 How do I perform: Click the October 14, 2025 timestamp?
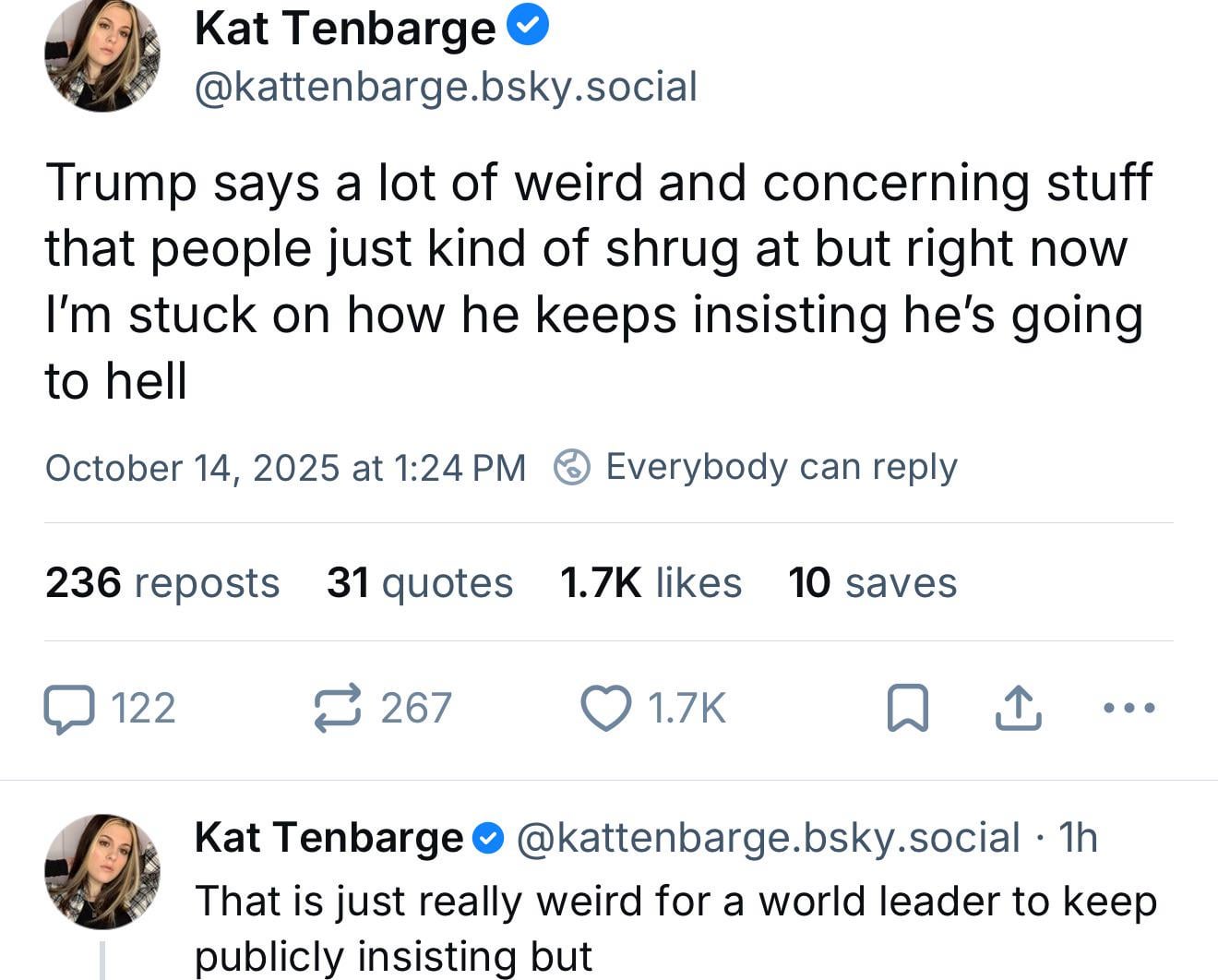(x=285, y=468)
